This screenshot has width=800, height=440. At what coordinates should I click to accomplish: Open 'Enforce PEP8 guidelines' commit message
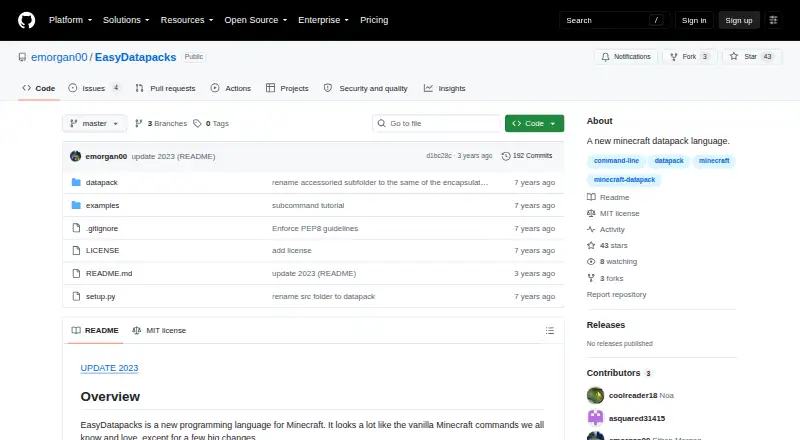click(x=315, y=228)
